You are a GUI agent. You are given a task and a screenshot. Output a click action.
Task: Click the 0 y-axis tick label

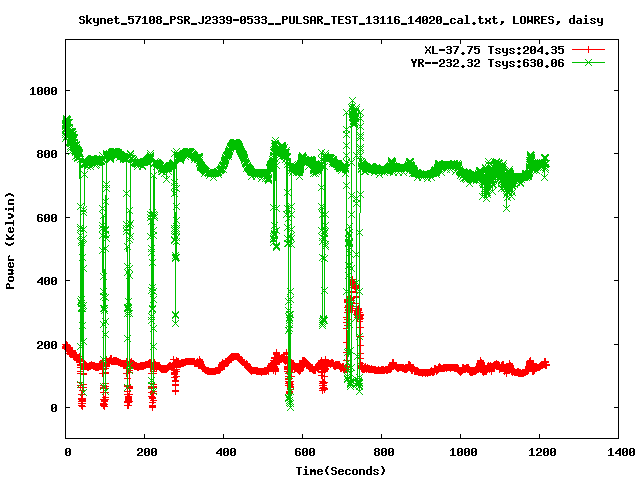pos(54,408)
